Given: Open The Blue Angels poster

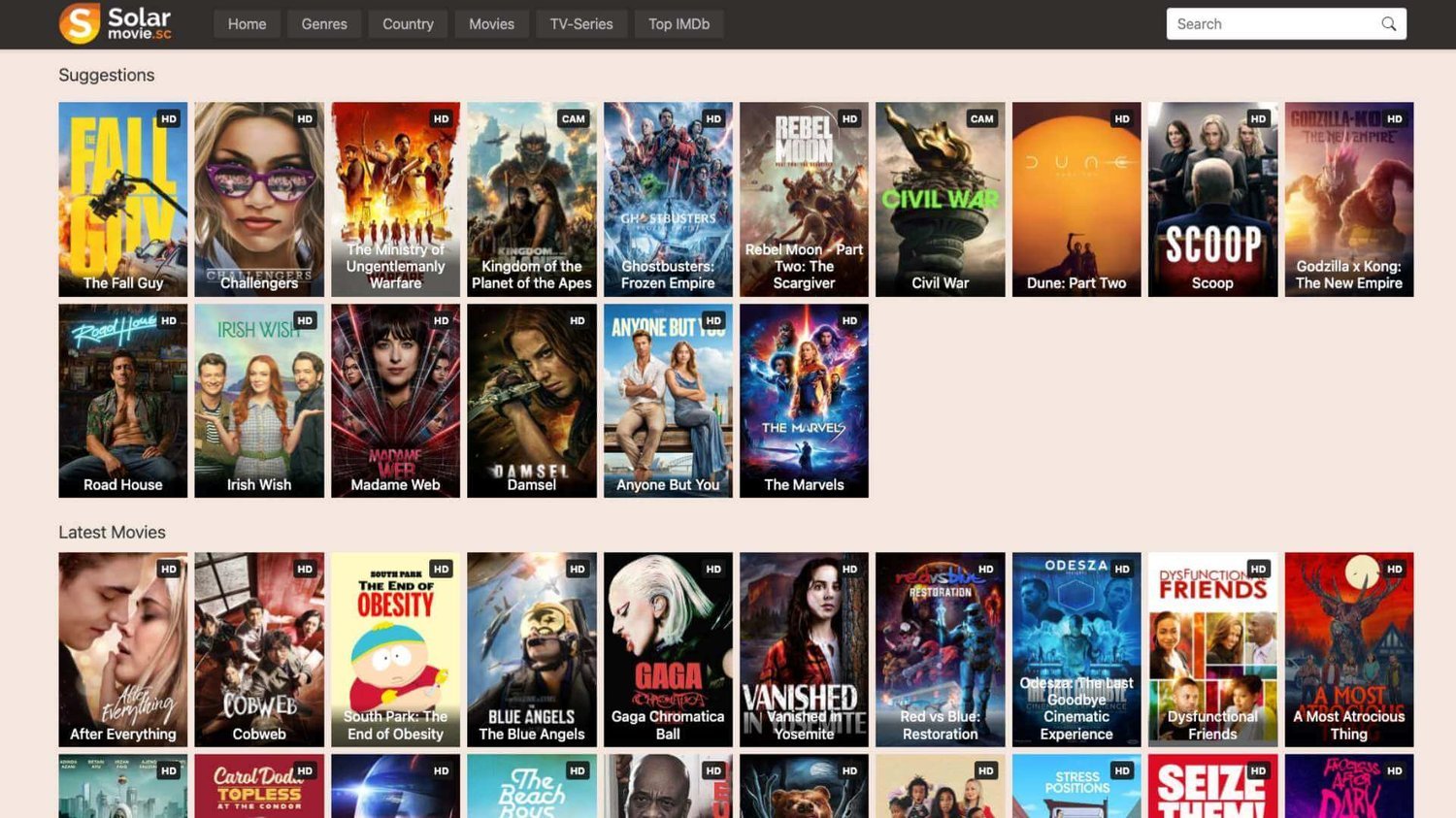Looking at the screenshot, I should tap(532, 649).
